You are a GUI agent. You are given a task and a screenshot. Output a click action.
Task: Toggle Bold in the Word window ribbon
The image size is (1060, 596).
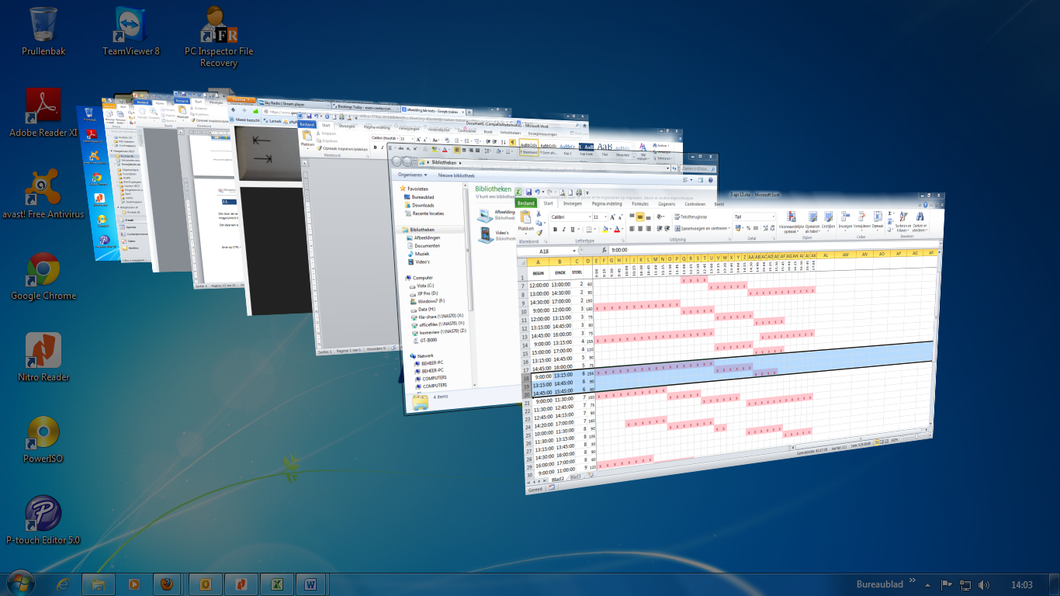[x=375, y=147]
